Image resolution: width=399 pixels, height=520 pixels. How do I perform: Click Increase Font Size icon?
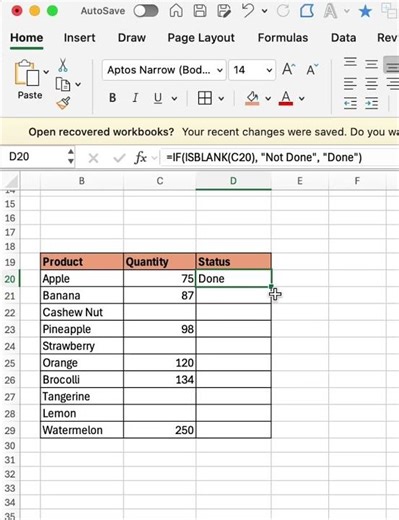tap(288, 70)
